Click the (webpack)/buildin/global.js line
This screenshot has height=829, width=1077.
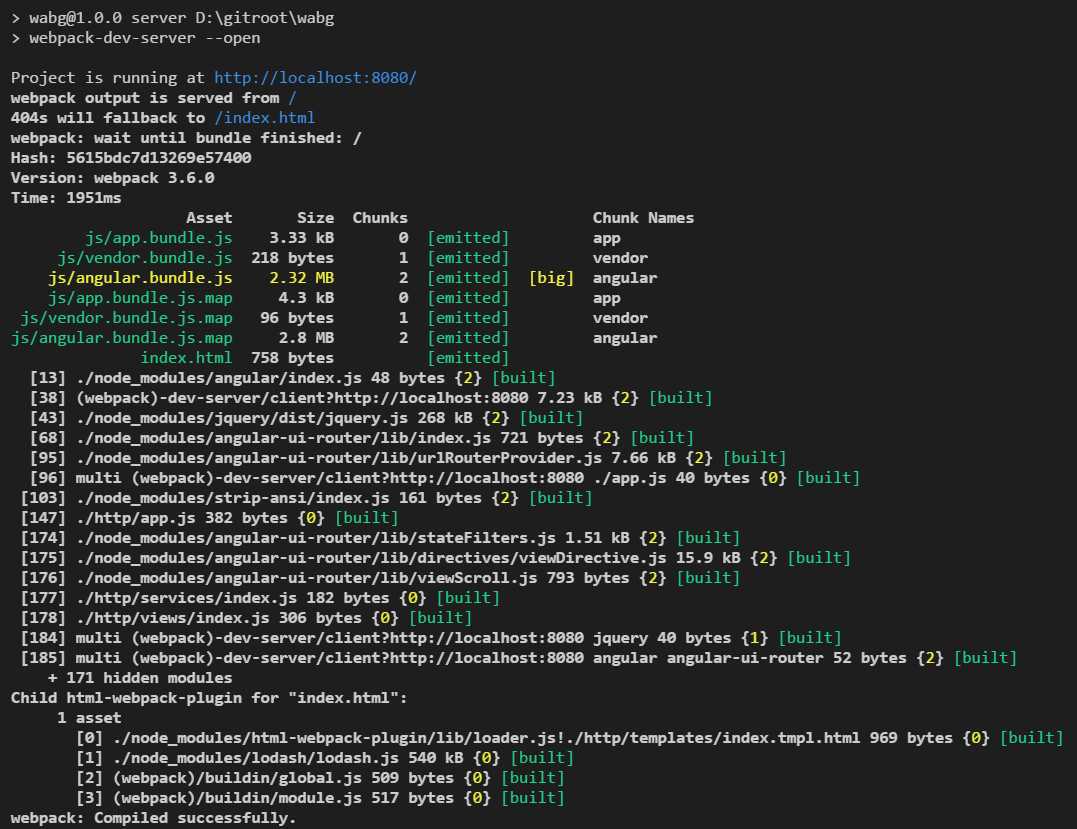pos(320,777)
